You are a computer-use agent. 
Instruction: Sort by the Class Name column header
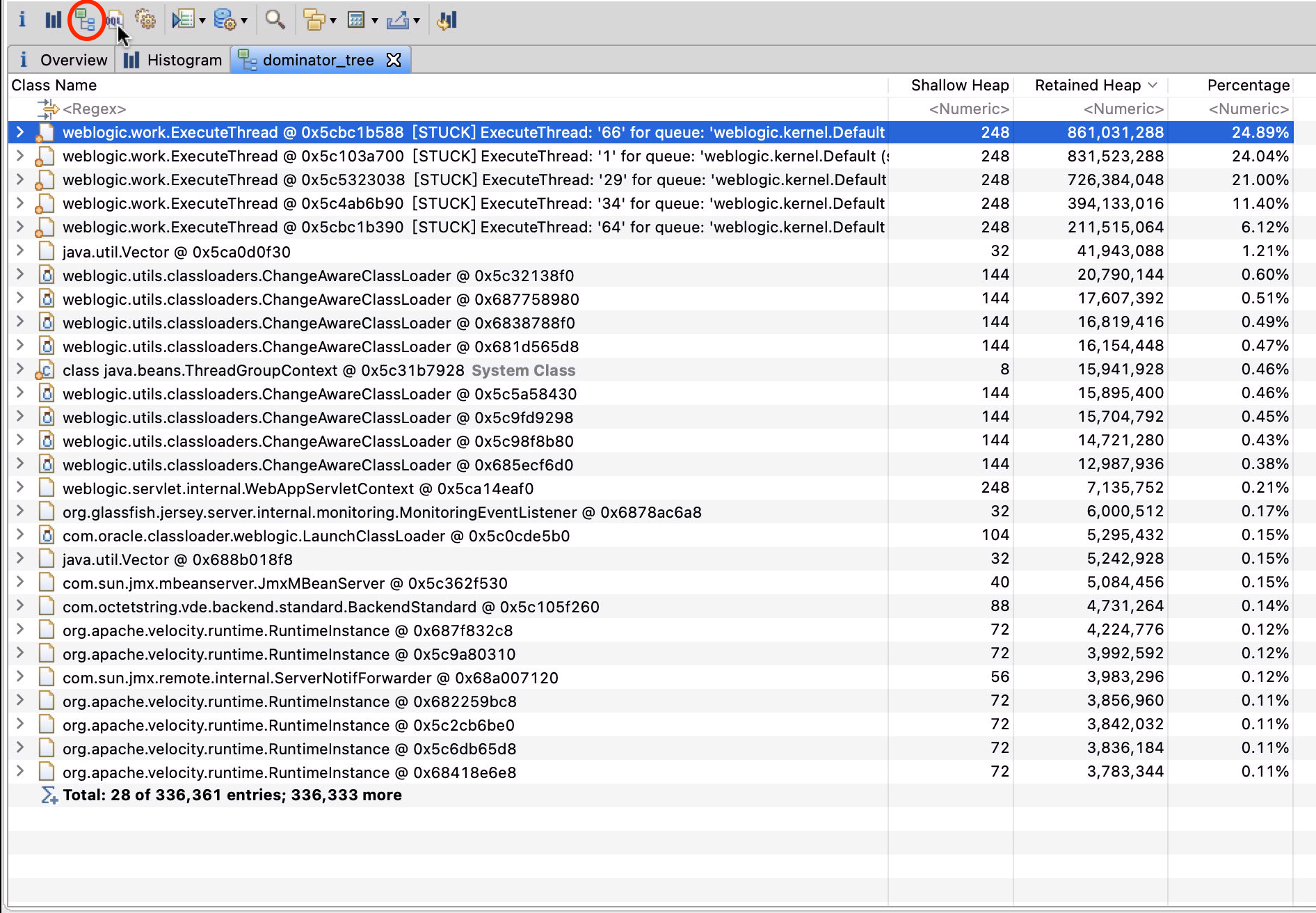pyautogui.click(x=54, y=85)
